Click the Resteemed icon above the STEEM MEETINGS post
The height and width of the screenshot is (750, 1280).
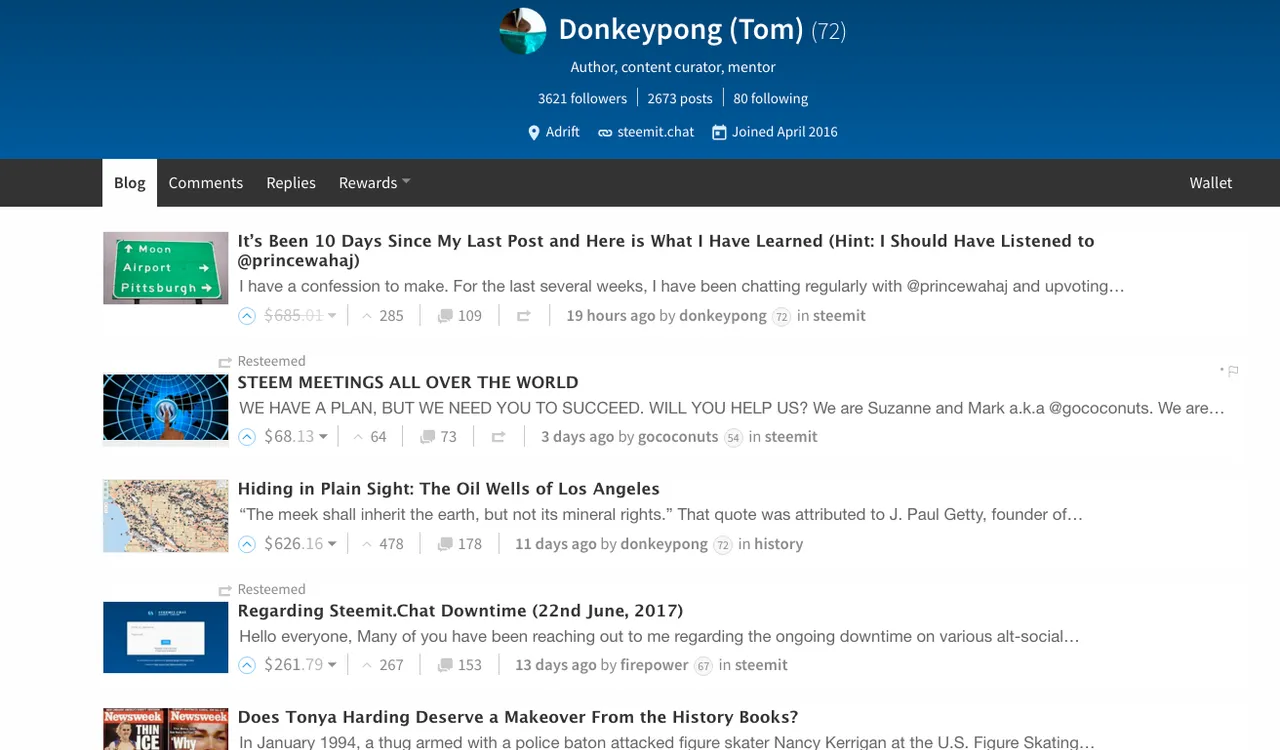pyautogui.click(x=225, y=362)
